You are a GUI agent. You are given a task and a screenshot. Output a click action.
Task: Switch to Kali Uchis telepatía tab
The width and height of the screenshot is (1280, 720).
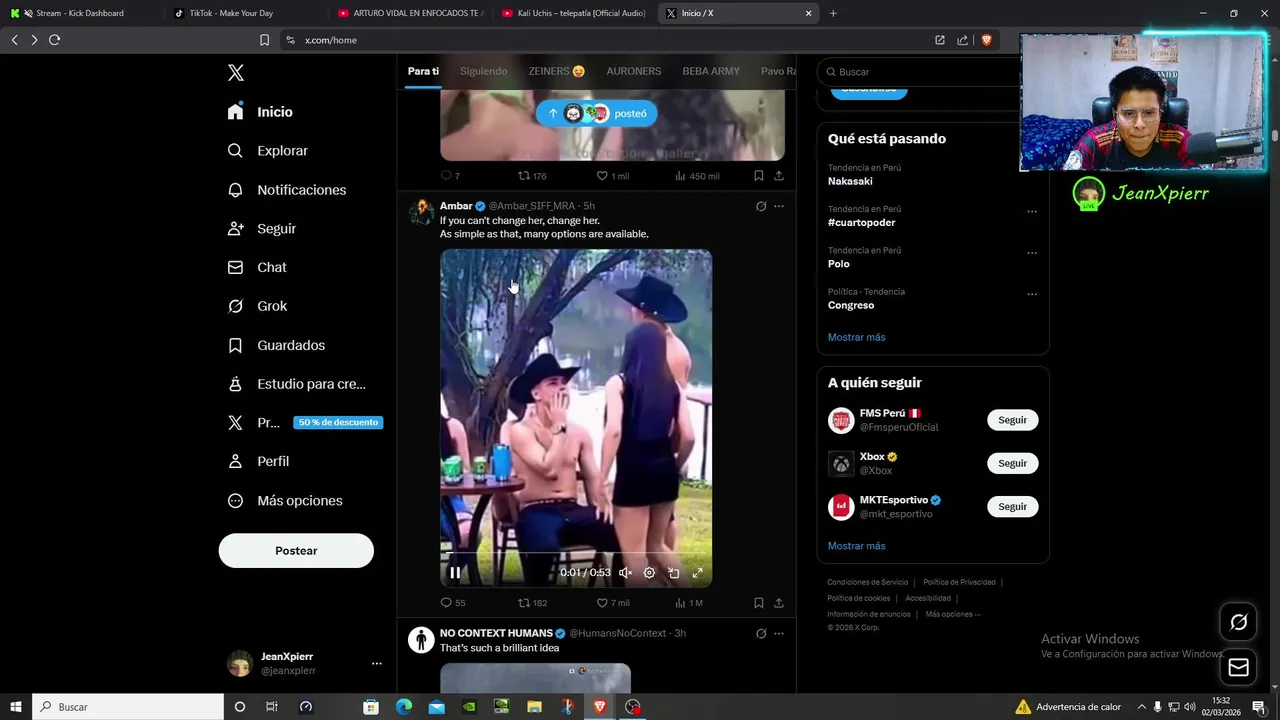pos(575,13)
